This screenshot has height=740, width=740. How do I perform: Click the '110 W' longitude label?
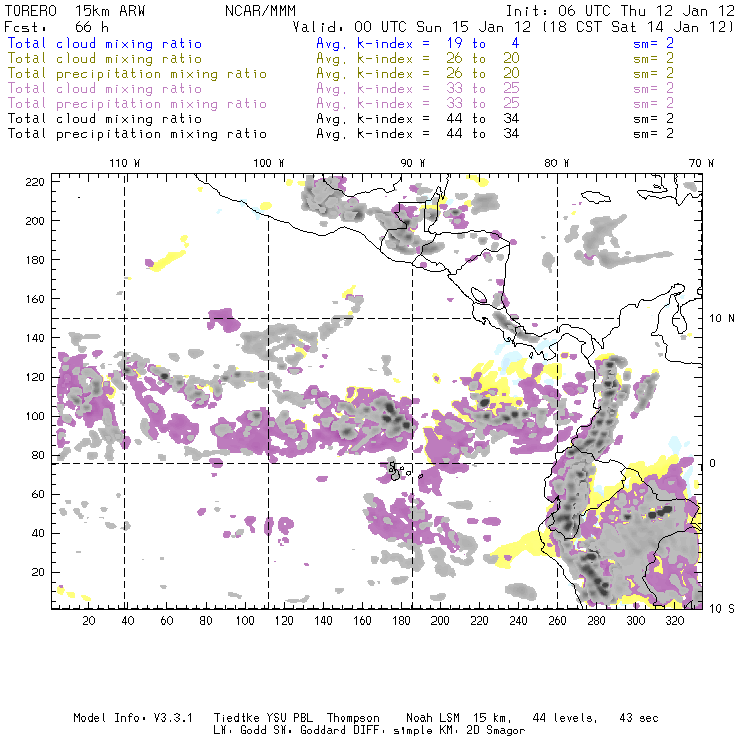125,163
